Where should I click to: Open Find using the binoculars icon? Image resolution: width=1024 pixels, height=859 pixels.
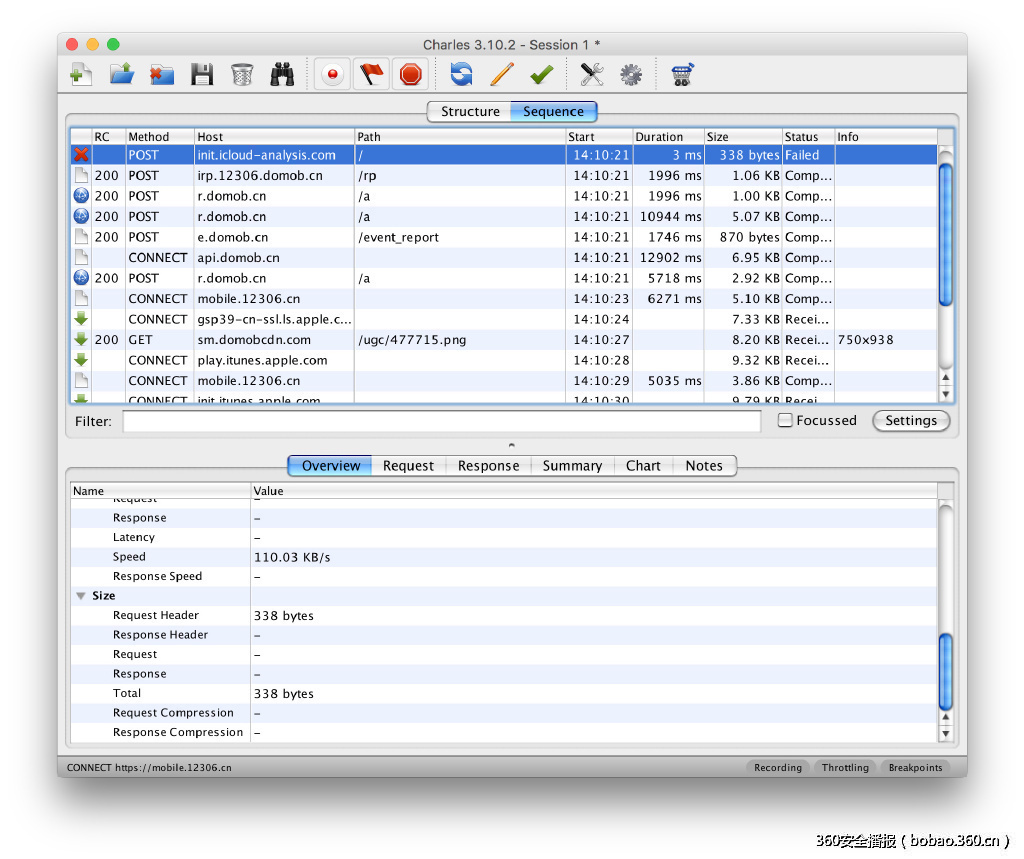283,74
